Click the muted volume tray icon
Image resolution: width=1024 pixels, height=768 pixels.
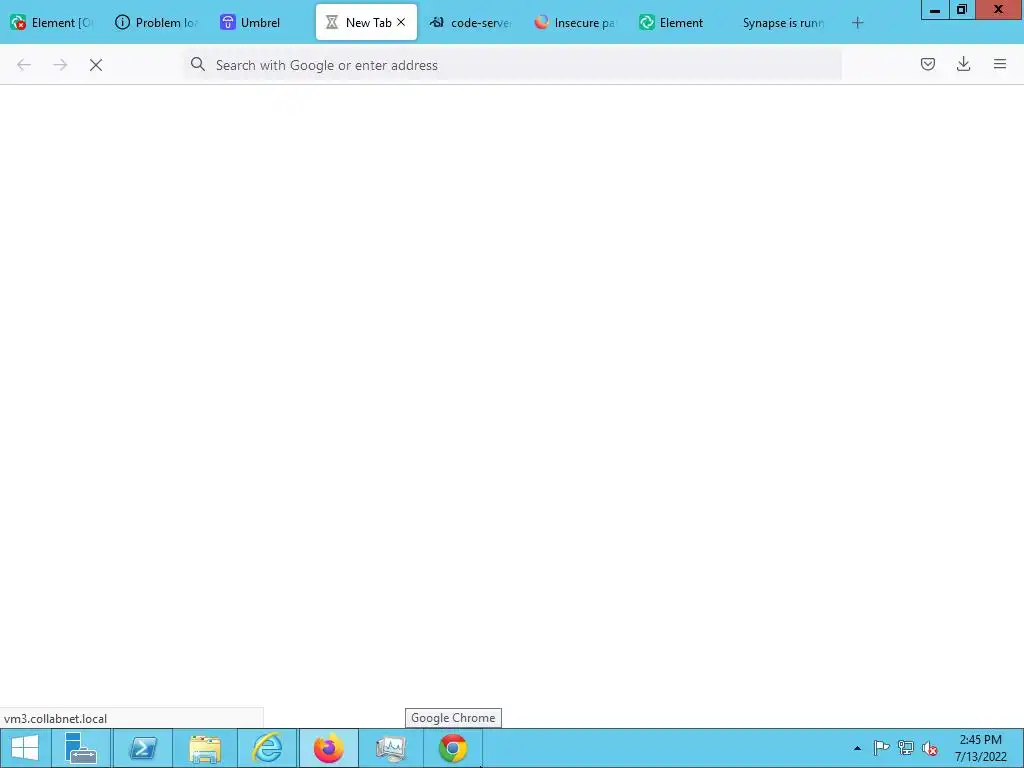pos(930,748)
